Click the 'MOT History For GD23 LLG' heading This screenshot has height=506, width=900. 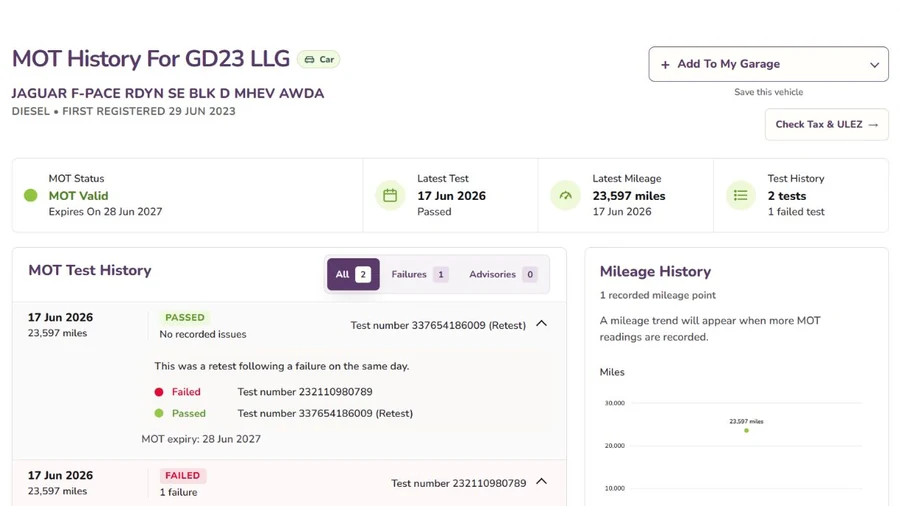click(x=150, y=59)
